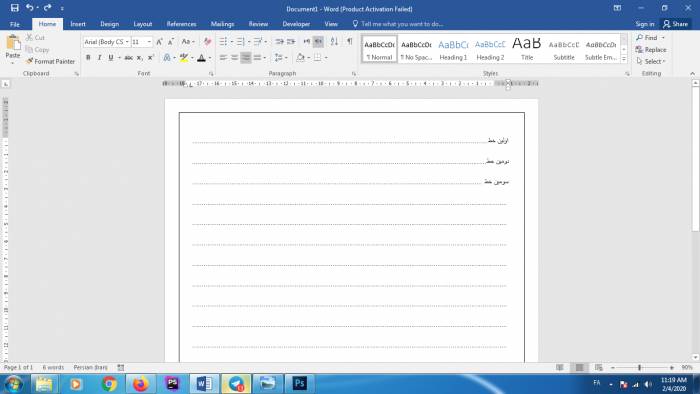Decrease font size with Shrink Font
700x394 pixels.
click(171, 42)
